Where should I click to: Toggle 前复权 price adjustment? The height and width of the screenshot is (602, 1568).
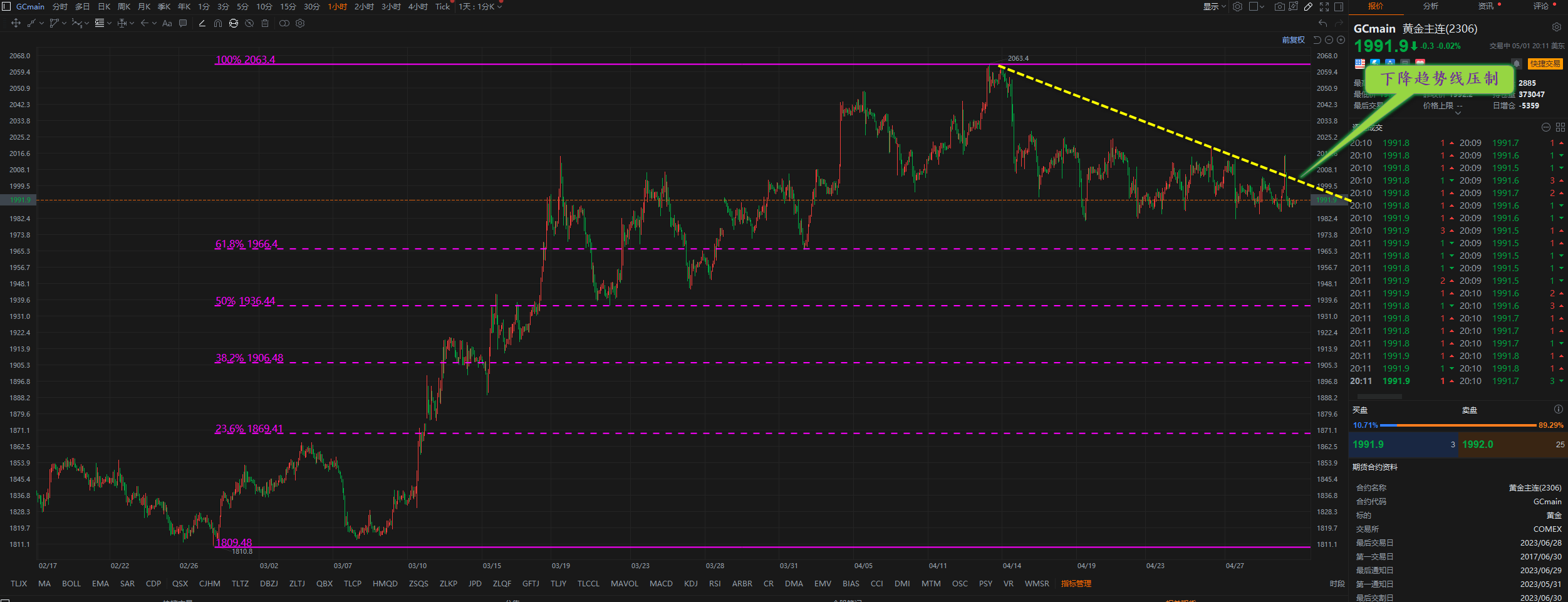tap(1293, 40)
